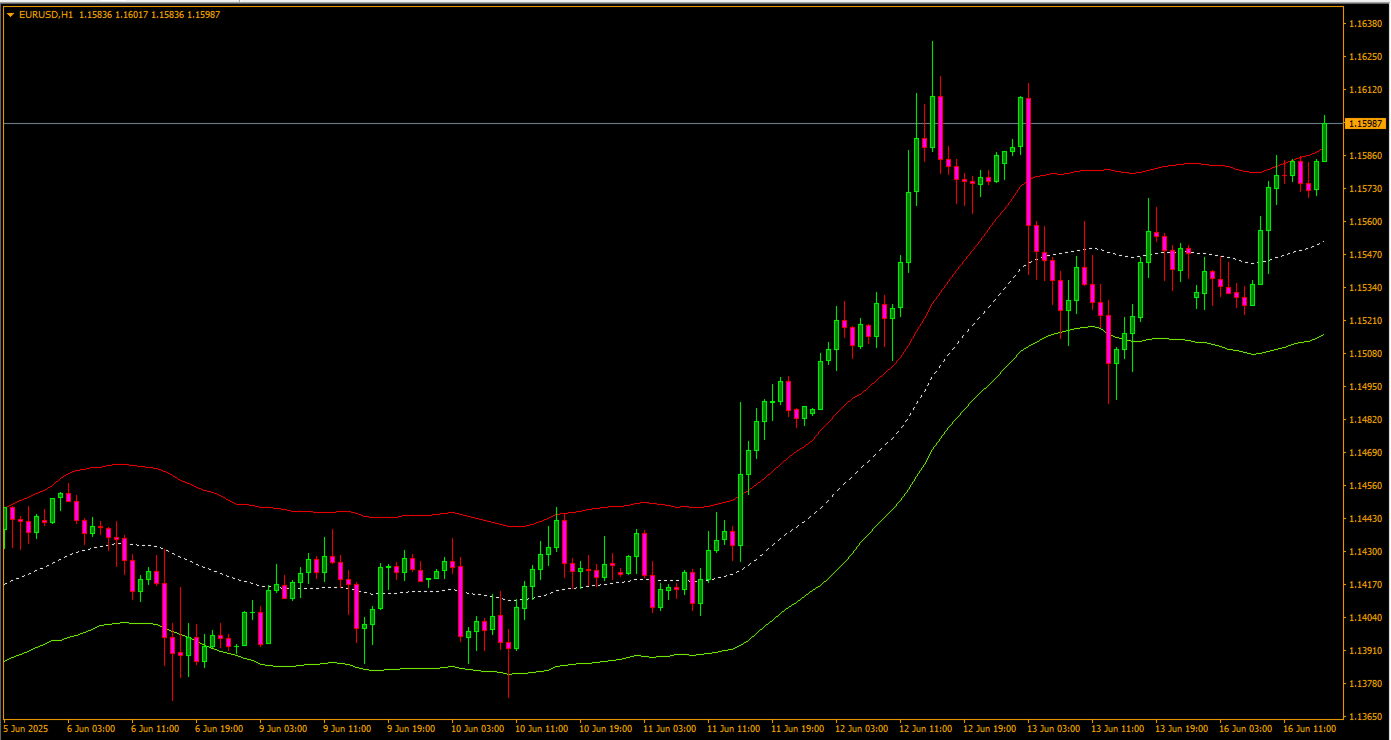Click the 1.13780 price axis label
Screen dimensions: 1391x740
tap(1365, 683)
